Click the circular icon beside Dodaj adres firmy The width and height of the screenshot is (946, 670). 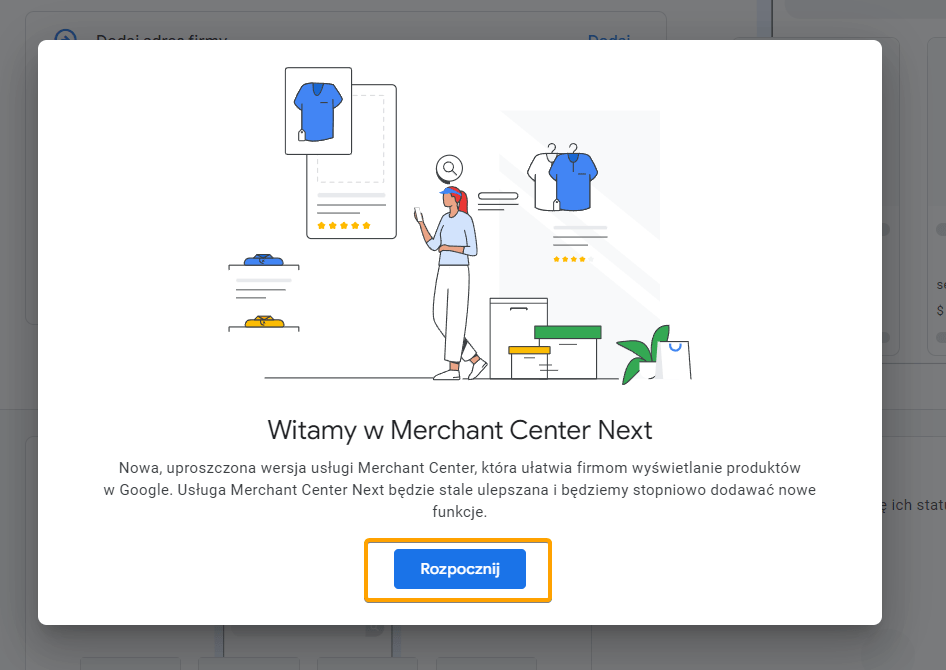[x=64, y=40]
